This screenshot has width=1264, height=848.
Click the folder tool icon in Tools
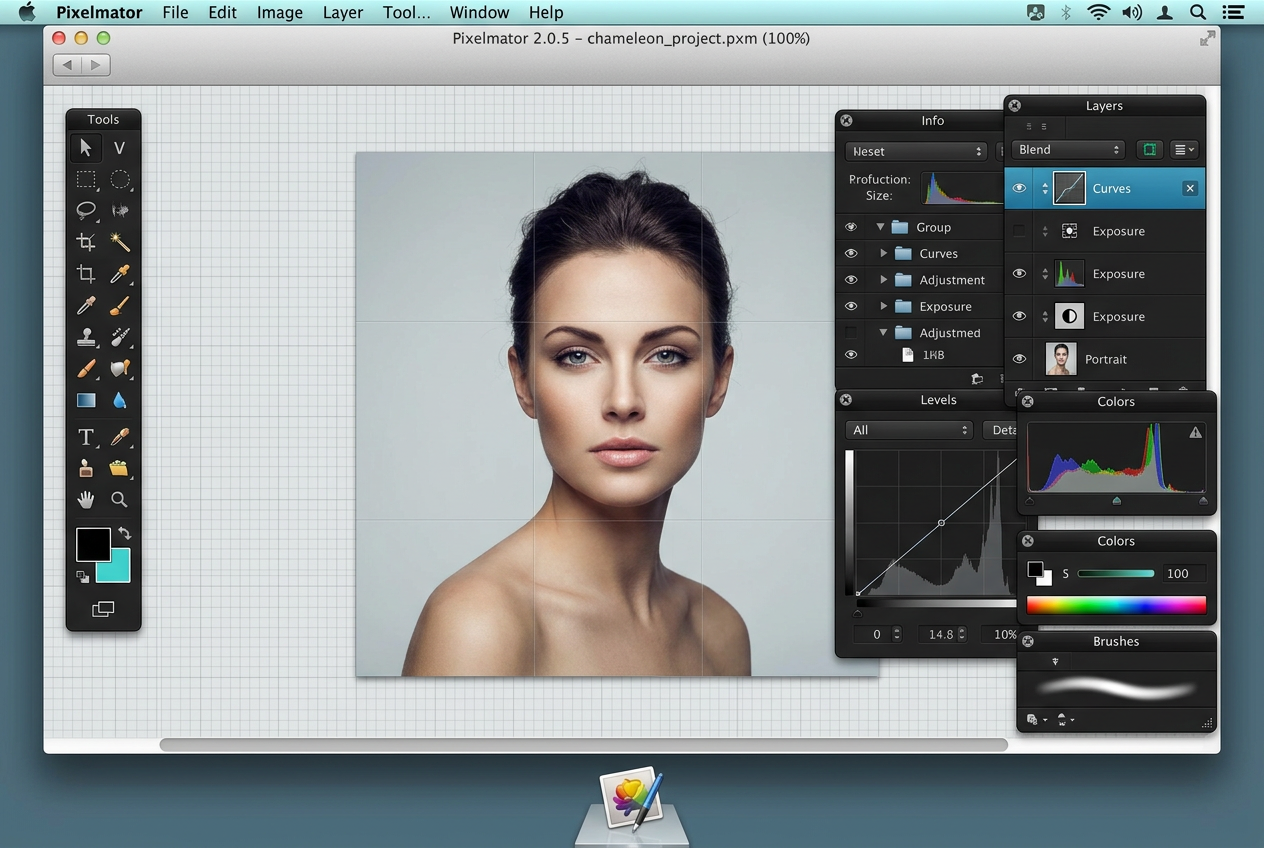(x=119, y=468)
